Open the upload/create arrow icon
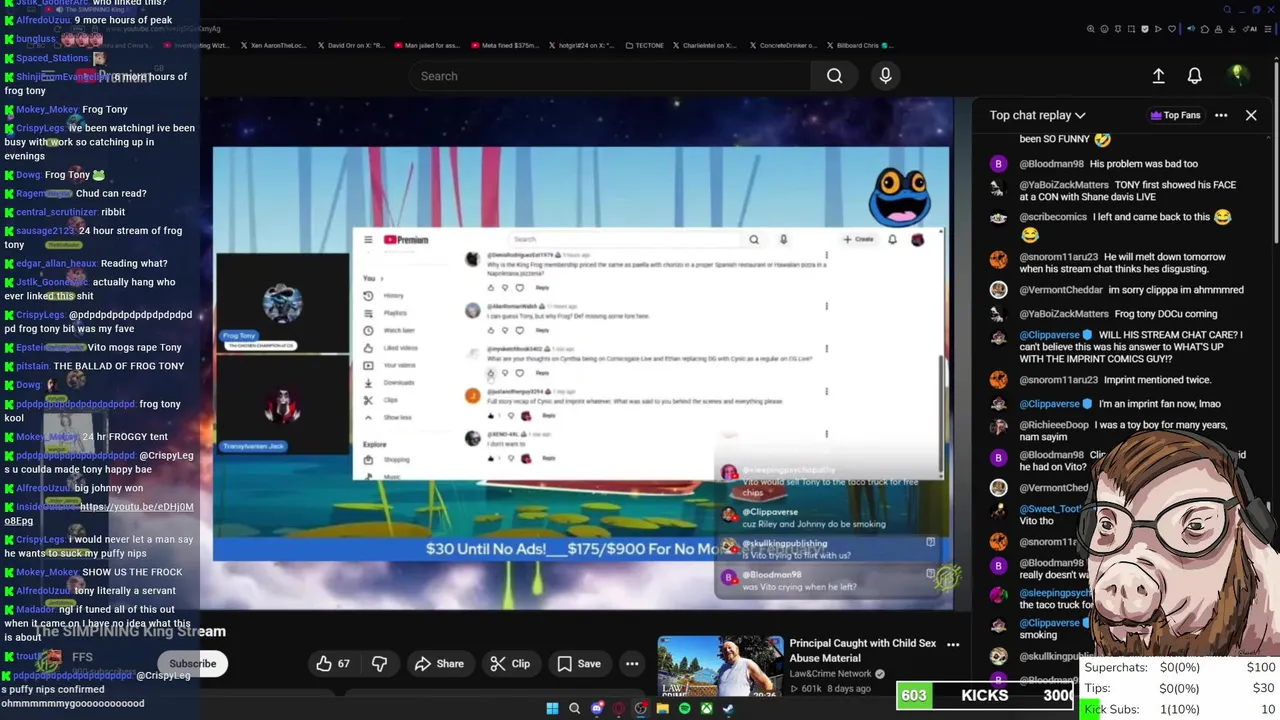1280x720 pixels. pos(1158,76)
